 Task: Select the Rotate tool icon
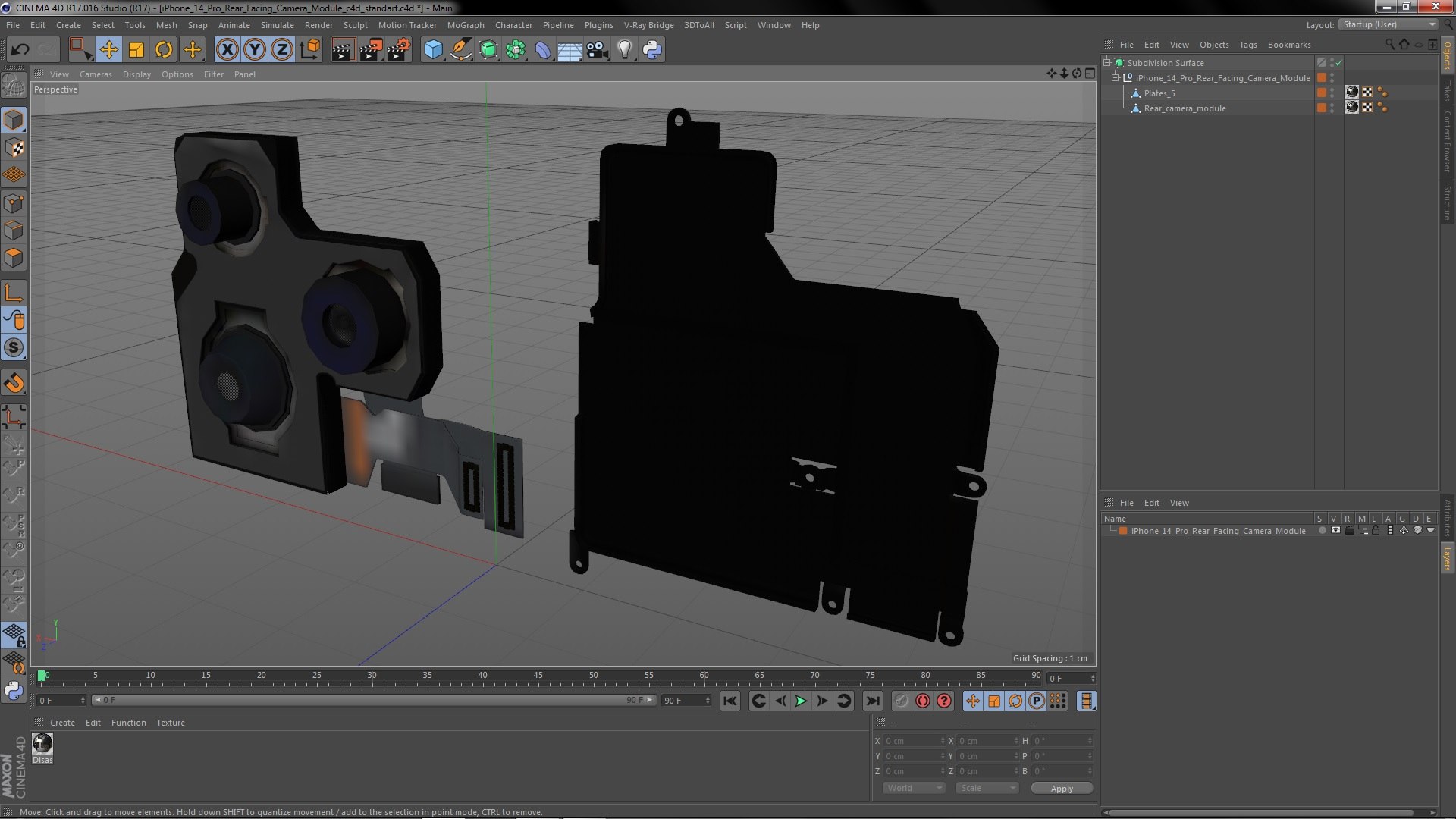(x=164, y=50)
